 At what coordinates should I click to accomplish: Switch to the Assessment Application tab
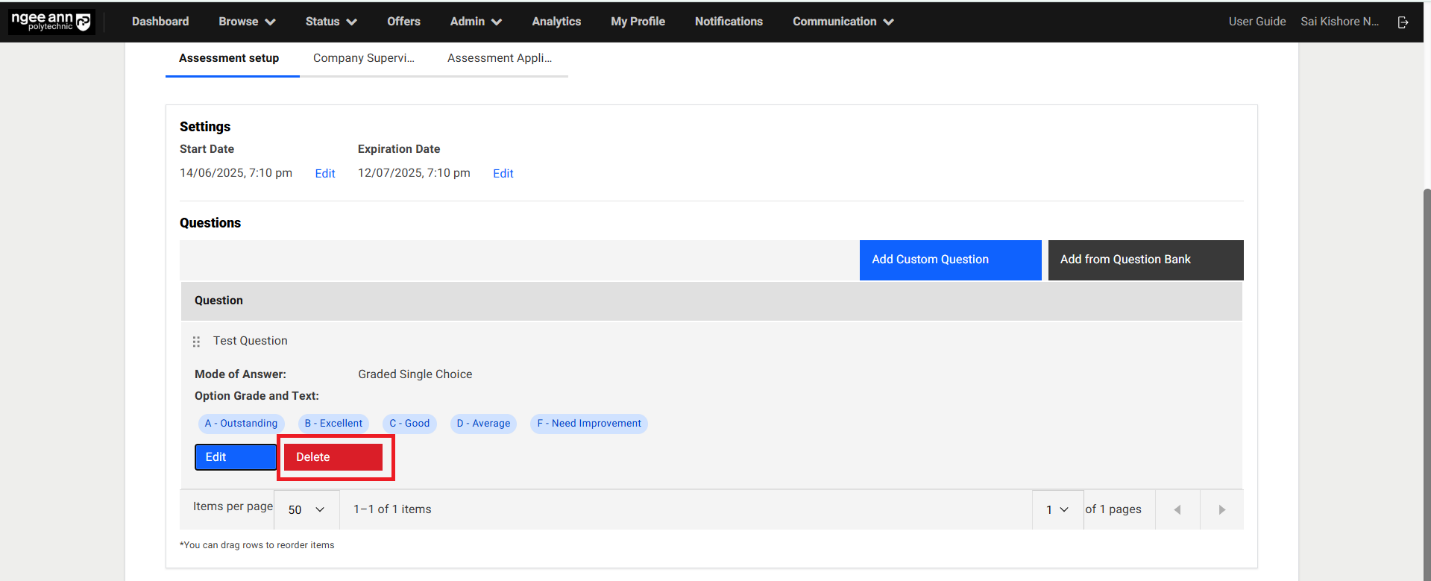click(x=499, y=58)
